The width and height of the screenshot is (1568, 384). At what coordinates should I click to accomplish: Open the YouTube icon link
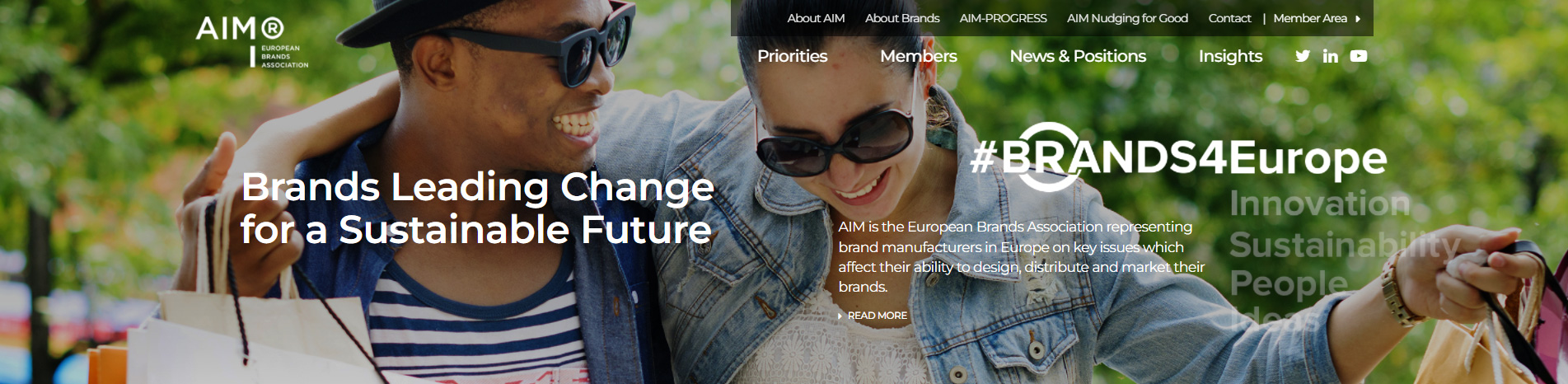[x=1359, y=56]
